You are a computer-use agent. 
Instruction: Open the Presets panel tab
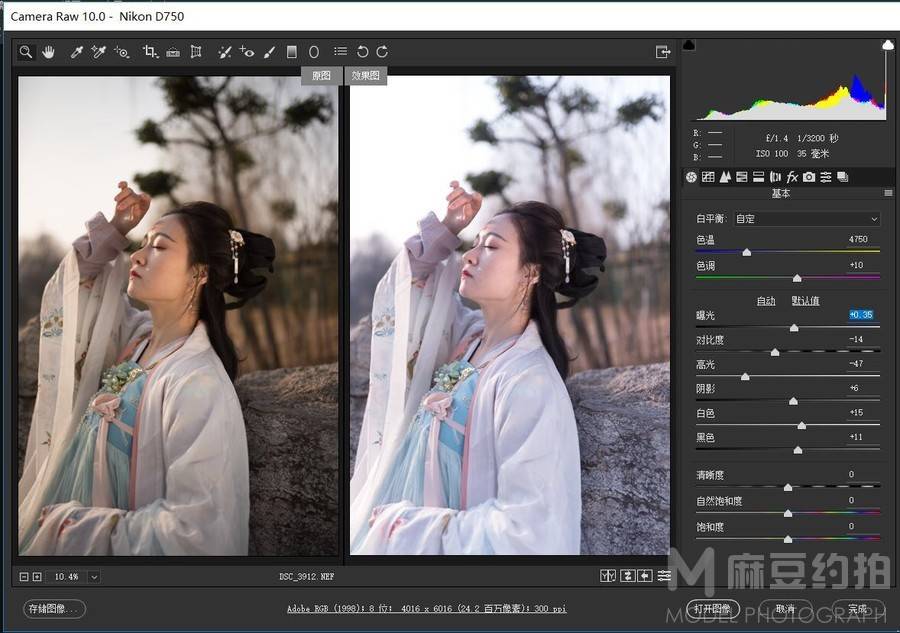pos(826,177)
